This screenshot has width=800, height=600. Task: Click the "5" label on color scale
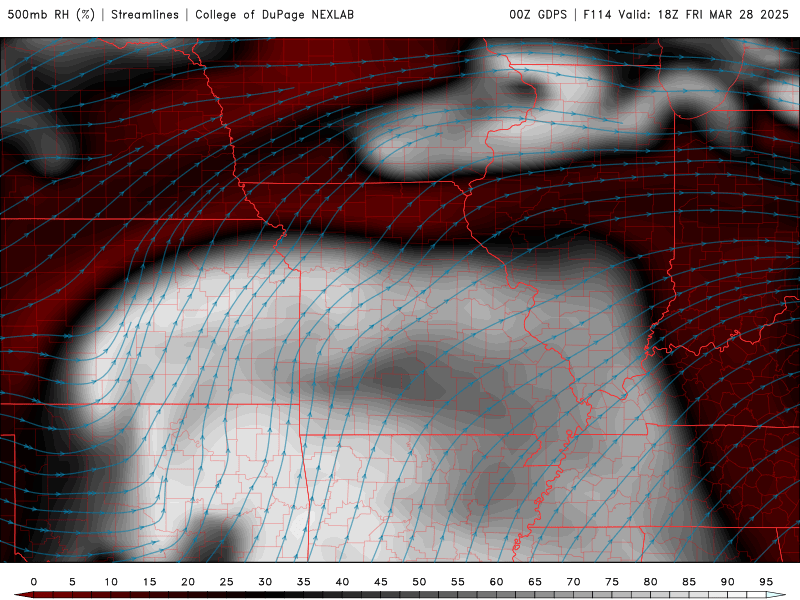(72, 582)
